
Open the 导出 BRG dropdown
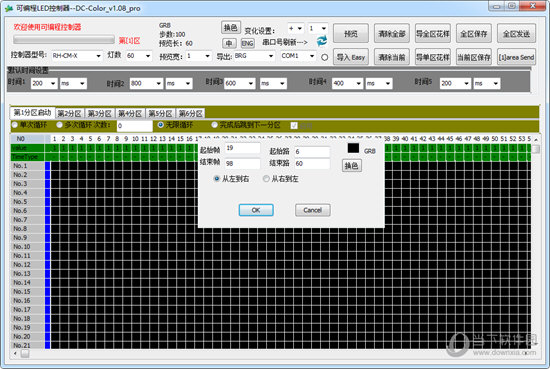(271, 56)
